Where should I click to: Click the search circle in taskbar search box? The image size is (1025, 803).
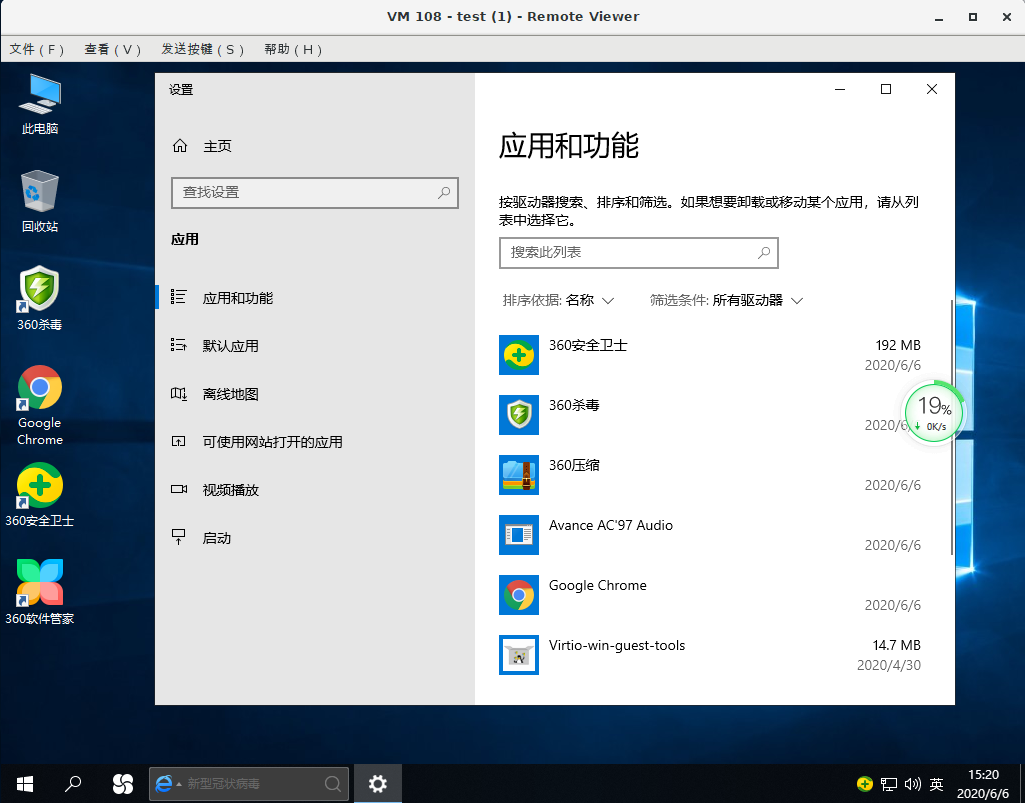click(333, 783)
